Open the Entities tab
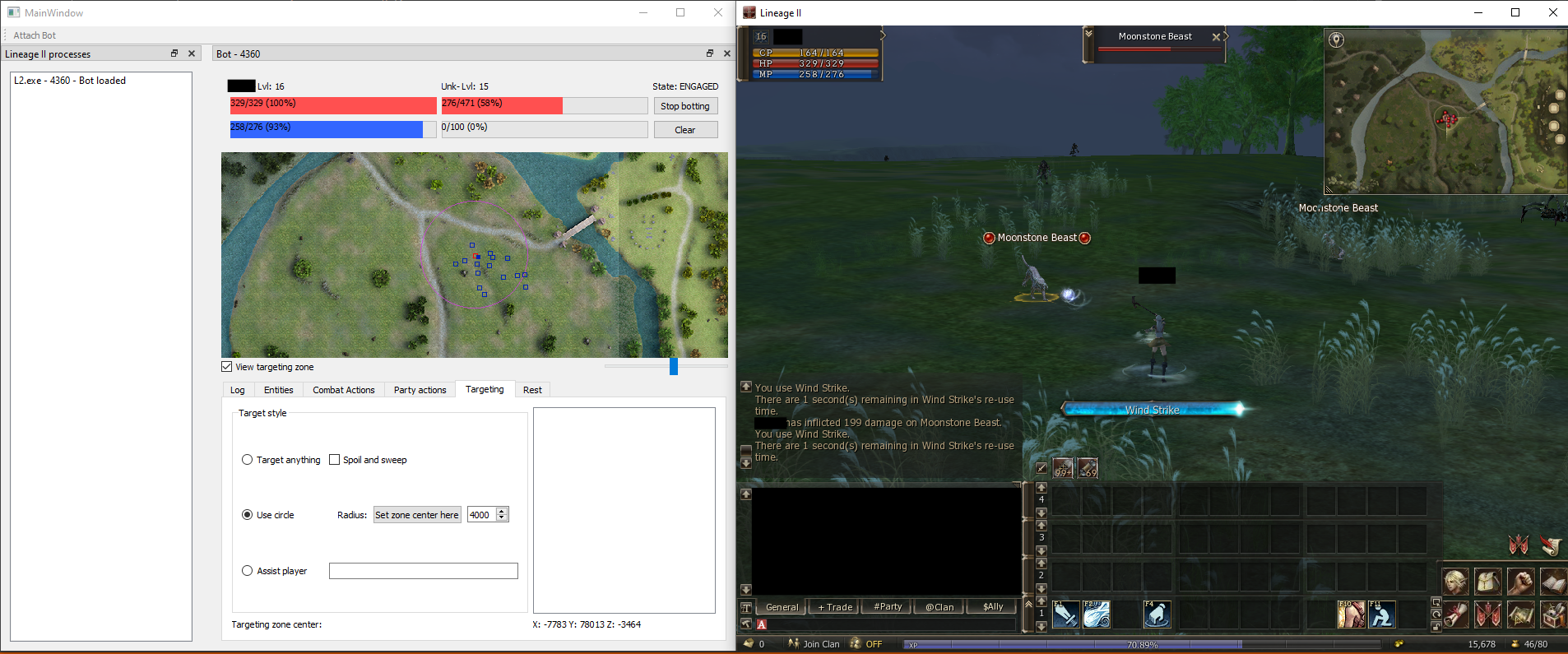The image size is (1568, 654). [x=279, y=390]
